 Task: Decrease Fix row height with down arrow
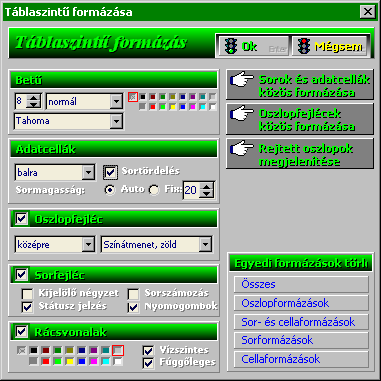click(207, 194)
